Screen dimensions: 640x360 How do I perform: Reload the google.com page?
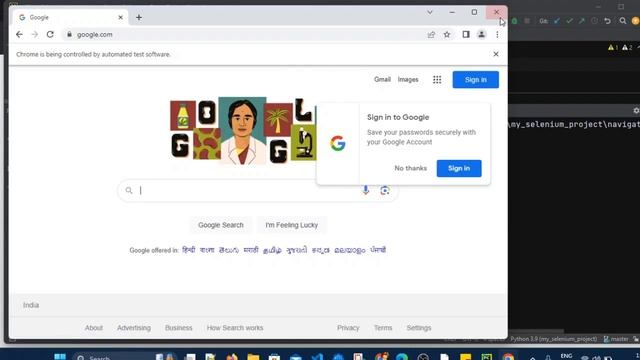tap(50, 35)
